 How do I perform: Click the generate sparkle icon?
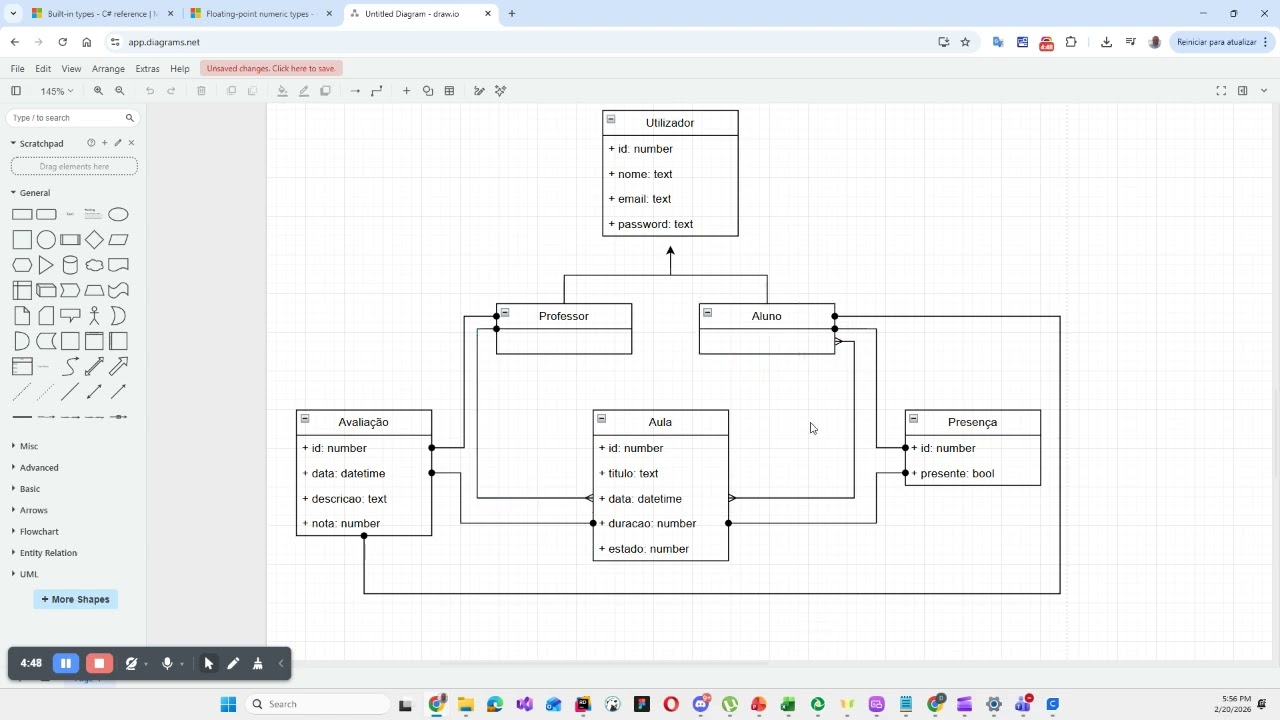501,91
